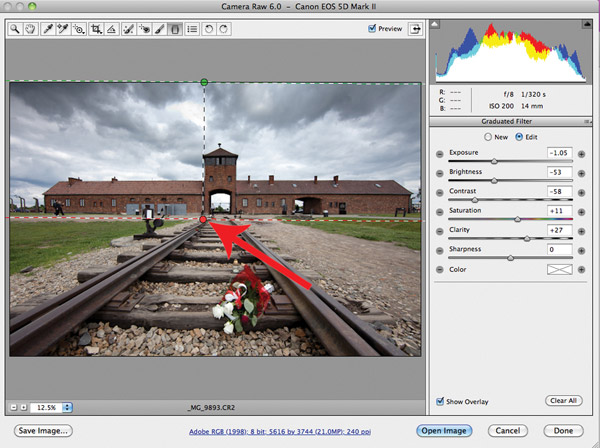Open the Graduated Filter panel menu
This screenshot has height=448, width=600.
587,122
